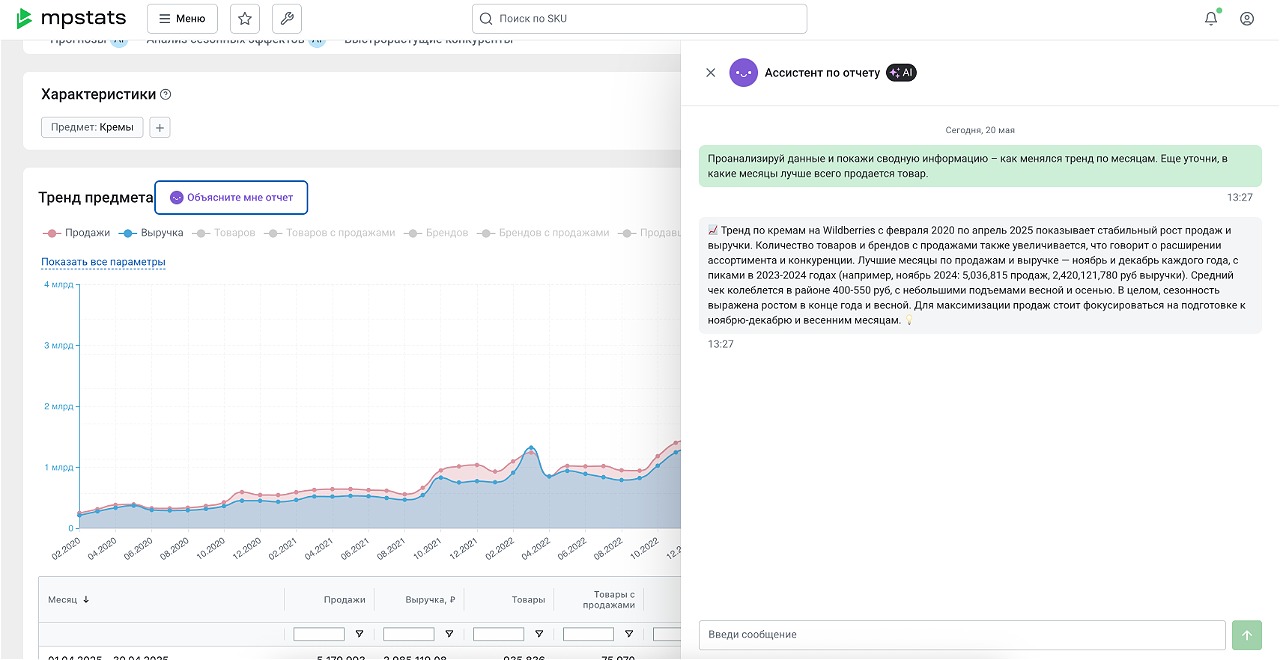Image resolution: width=1280 pixels, height=660 pixels.
Task: Toggle the Выручка series in chart legend
Action: click(x=151, y=232)
